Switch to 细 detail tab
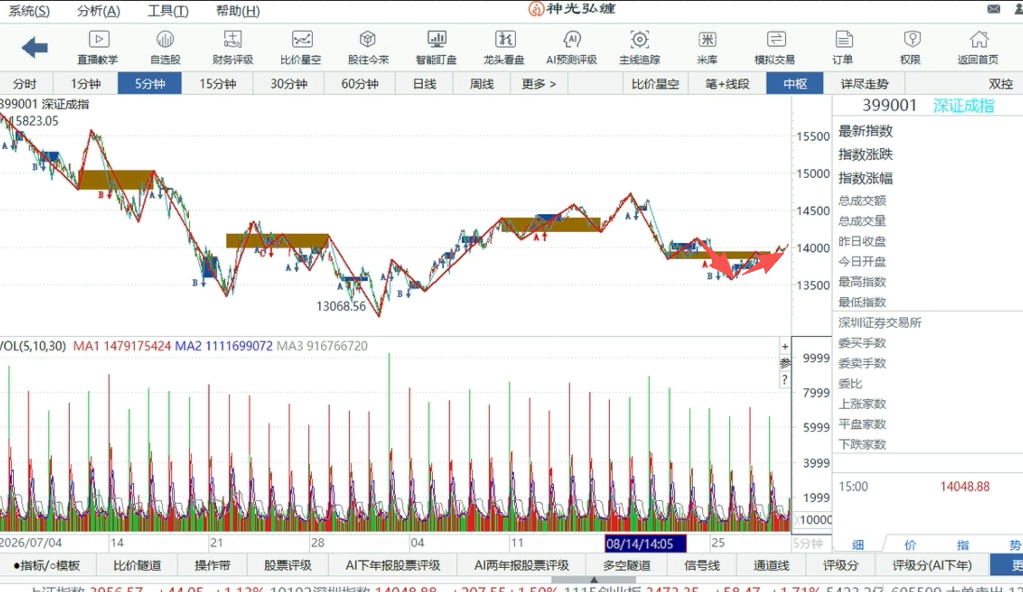This screenshot has width=1023, height=592. click(858, 544)
